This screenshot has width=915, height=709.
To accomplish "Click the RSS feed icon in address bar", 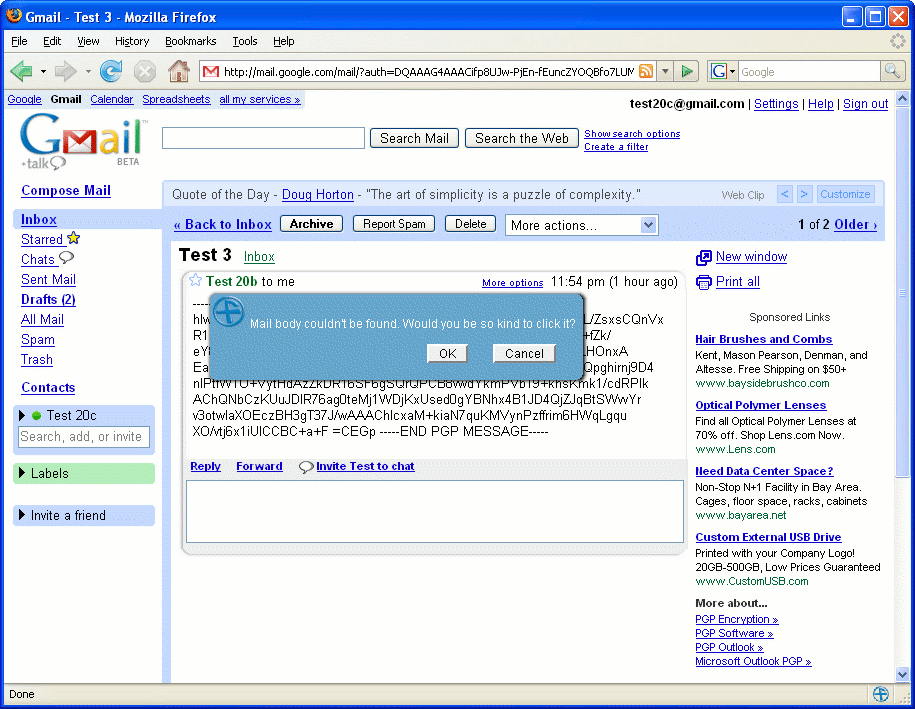I will (645, 71).
